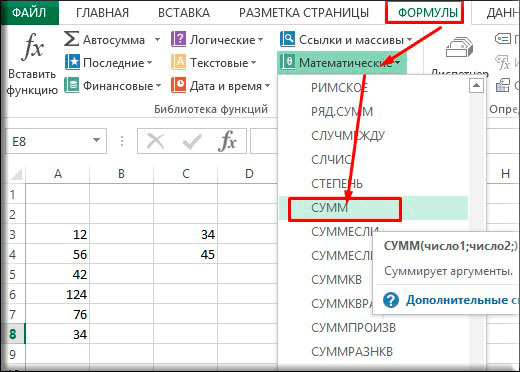520x372 pixels.
Task: Click cell A8 with value 34
Action: coord(58,334)
